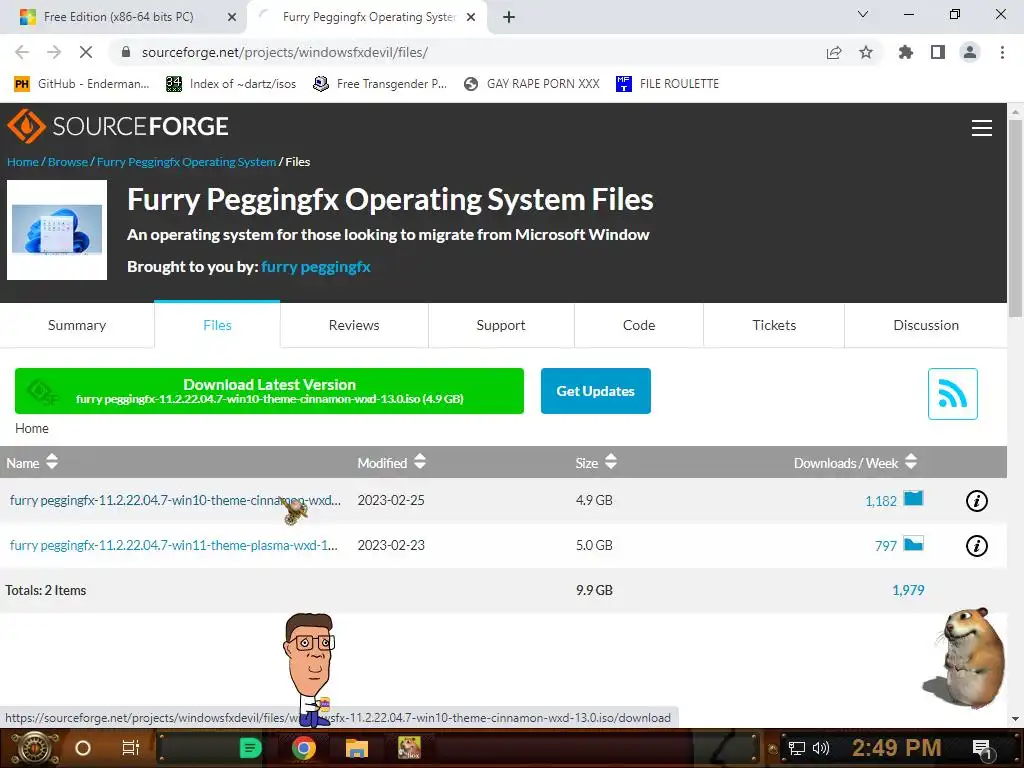The width and height of the screenshot is (1024, 768).
Task: Go back to the previous page
Action: coord(22,52)
